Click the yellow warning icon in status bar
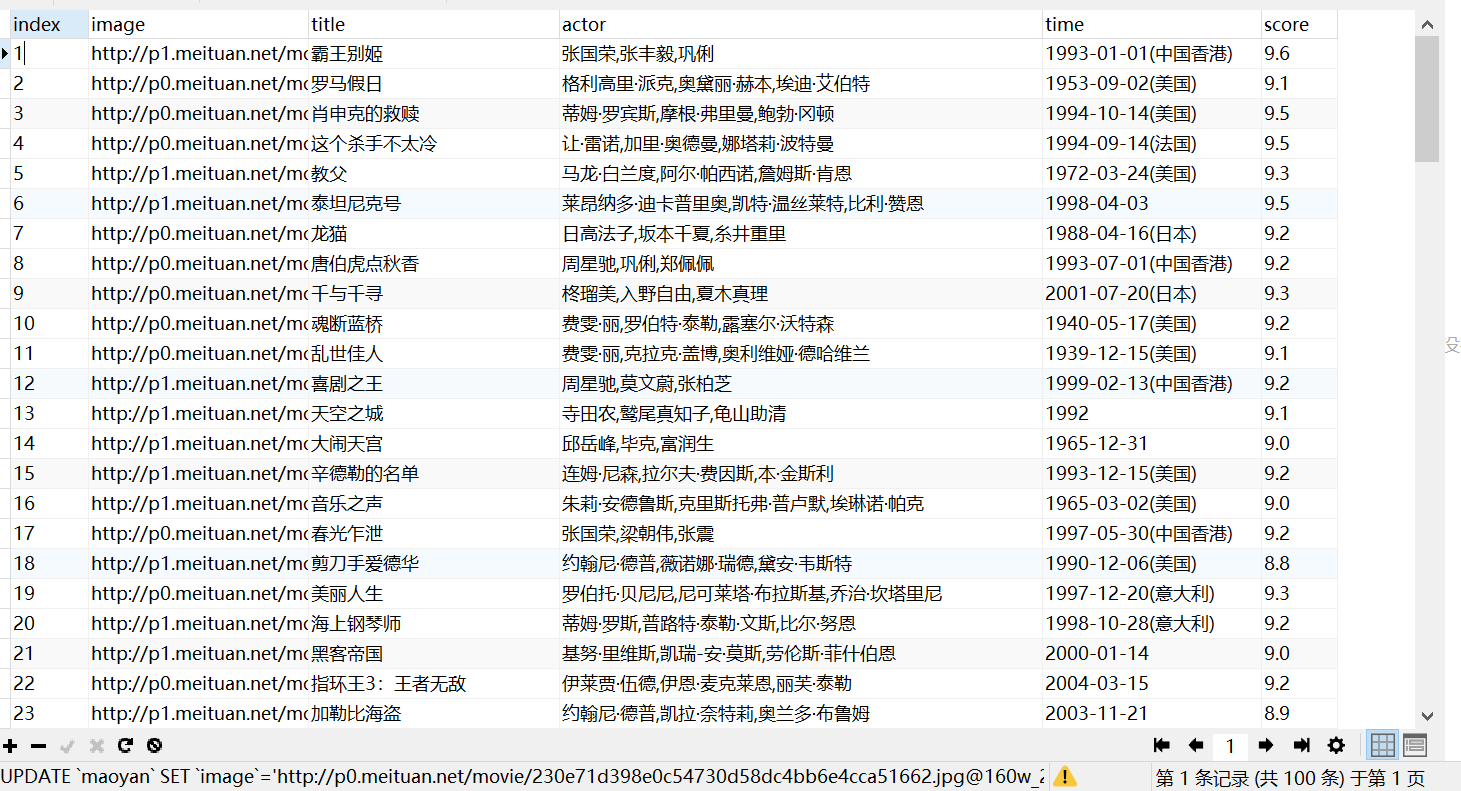This screenshot has width=1461, height=791. (1065, 777)
